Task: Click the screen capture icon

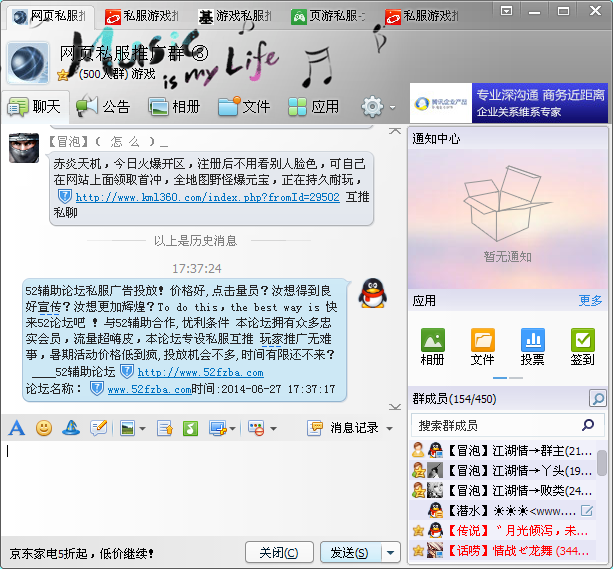Action: point(218,428)
